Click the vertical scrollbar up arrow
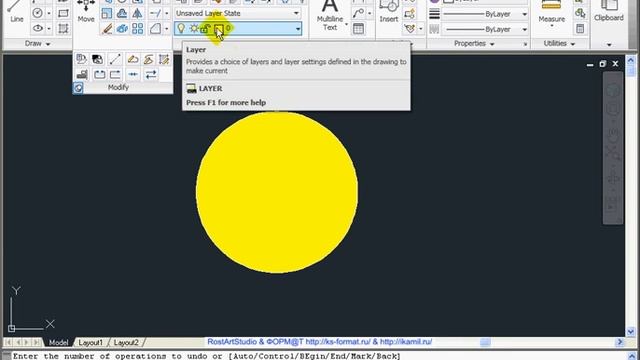The height and width of the screenshot is (360, 640). [x=631, y=60]
